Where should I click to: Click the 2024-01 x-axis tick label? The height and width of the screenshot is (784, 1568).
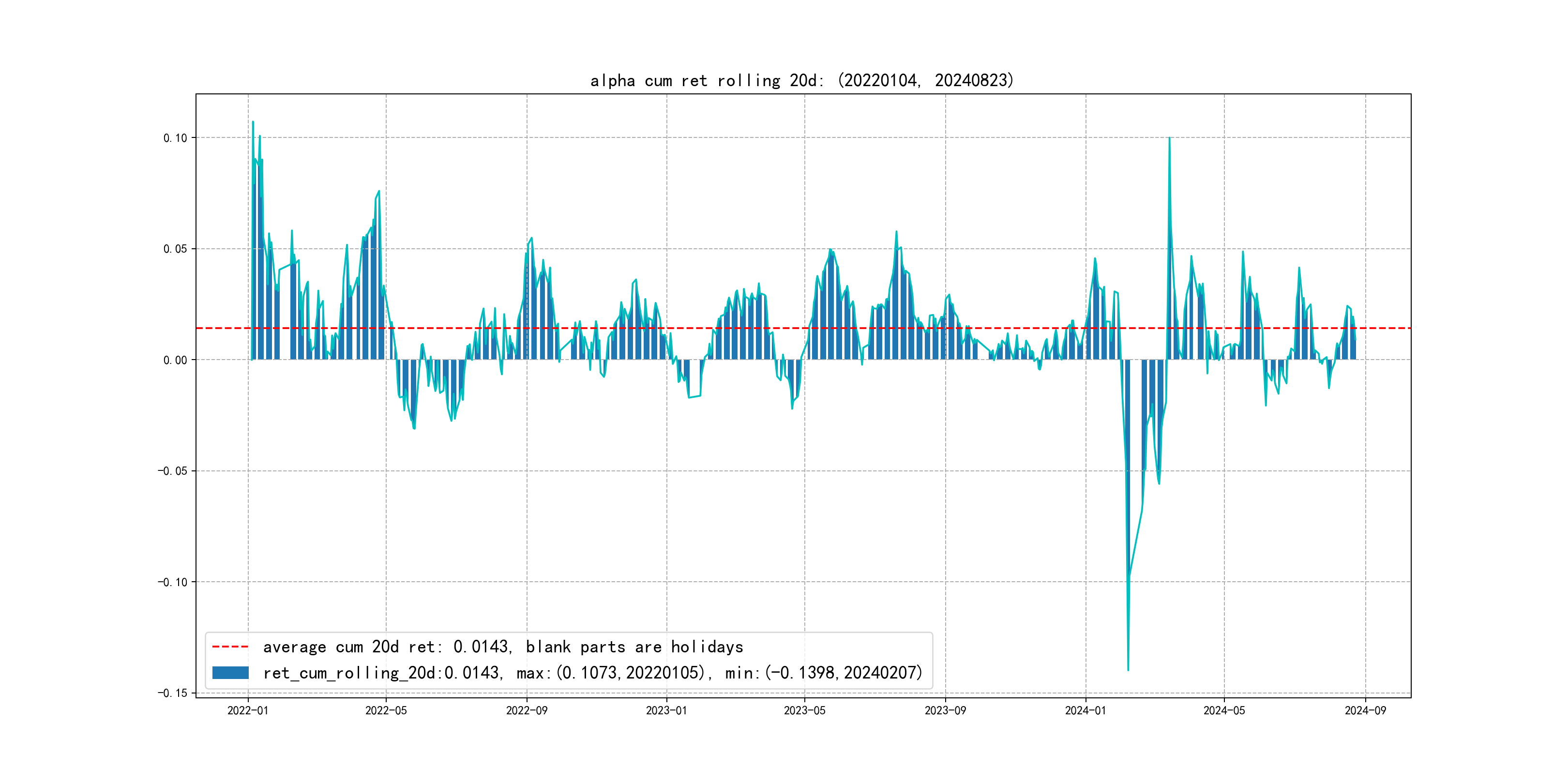pyautogui.click(x=1086, y=710)
